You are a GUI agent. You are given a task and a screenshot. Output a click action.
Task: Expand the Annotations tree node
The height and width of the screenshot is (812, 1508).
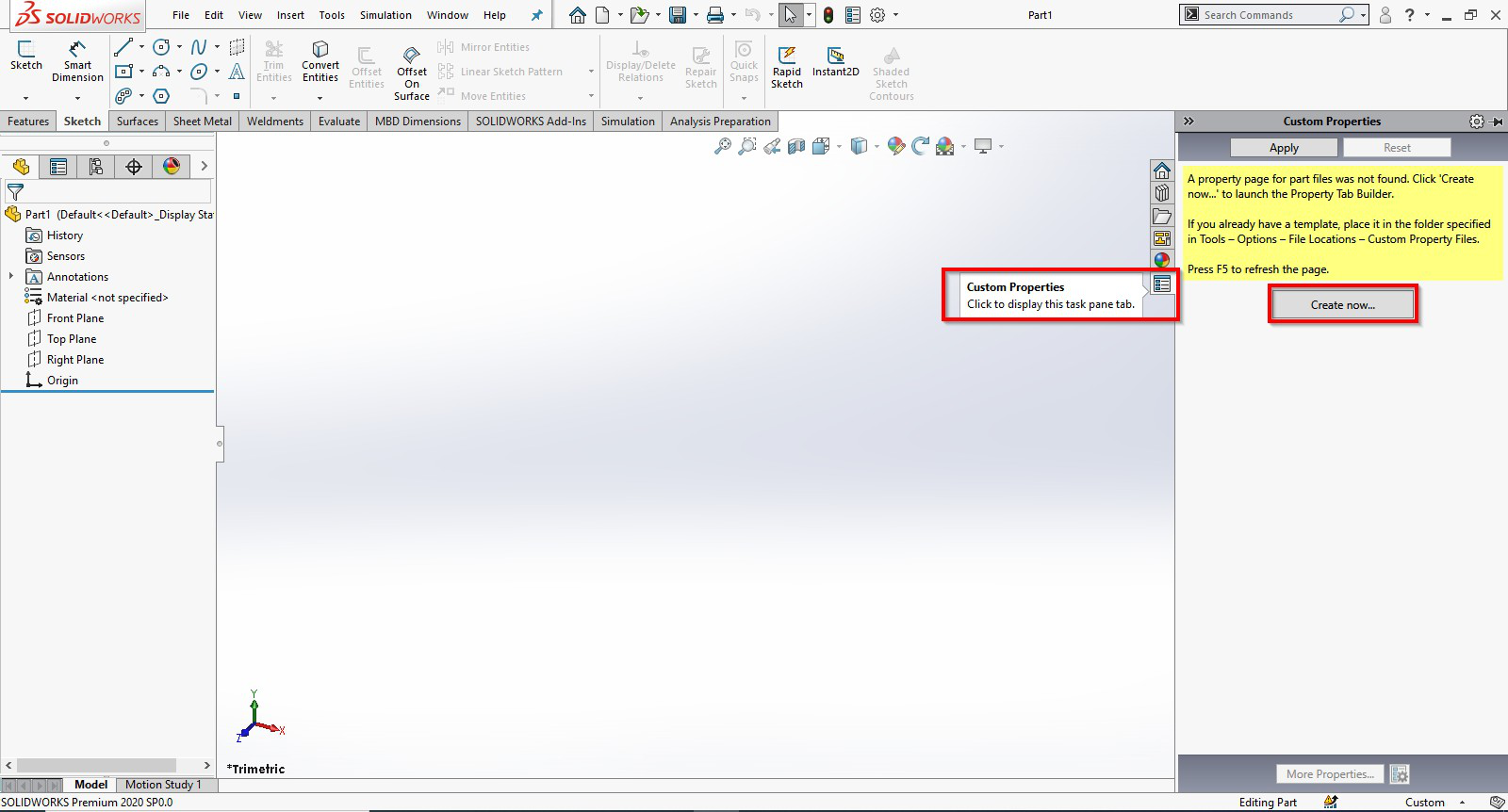coord(11,276)
